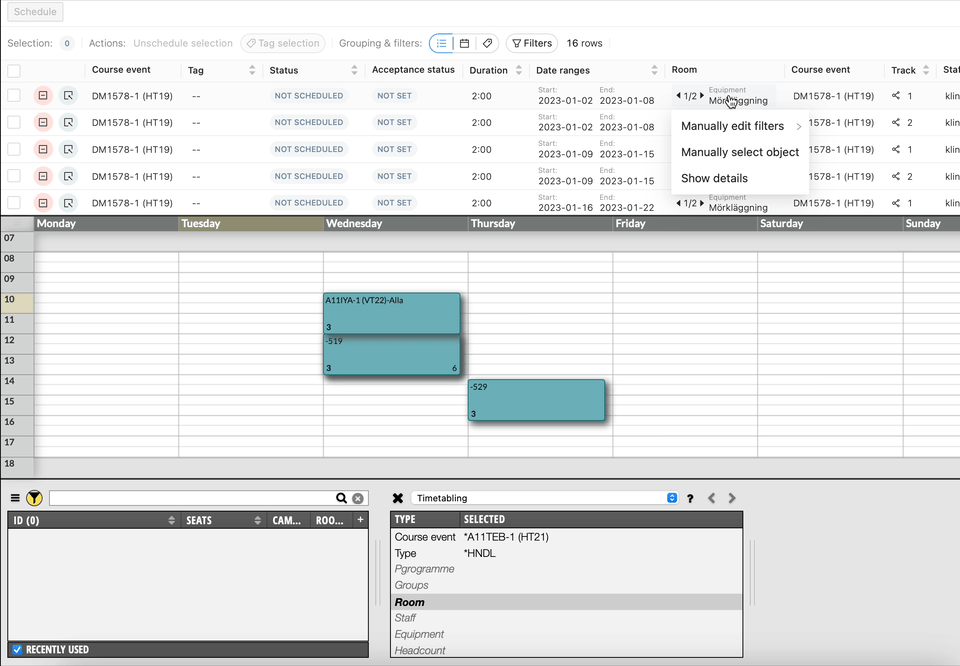960x666 pixels.
Task: Focus the object search input field
Action: (x=191, y=498)
